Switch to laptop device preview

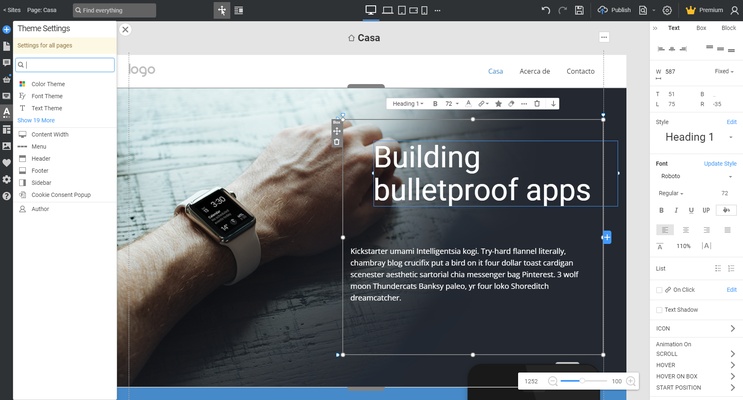(388, 10)
